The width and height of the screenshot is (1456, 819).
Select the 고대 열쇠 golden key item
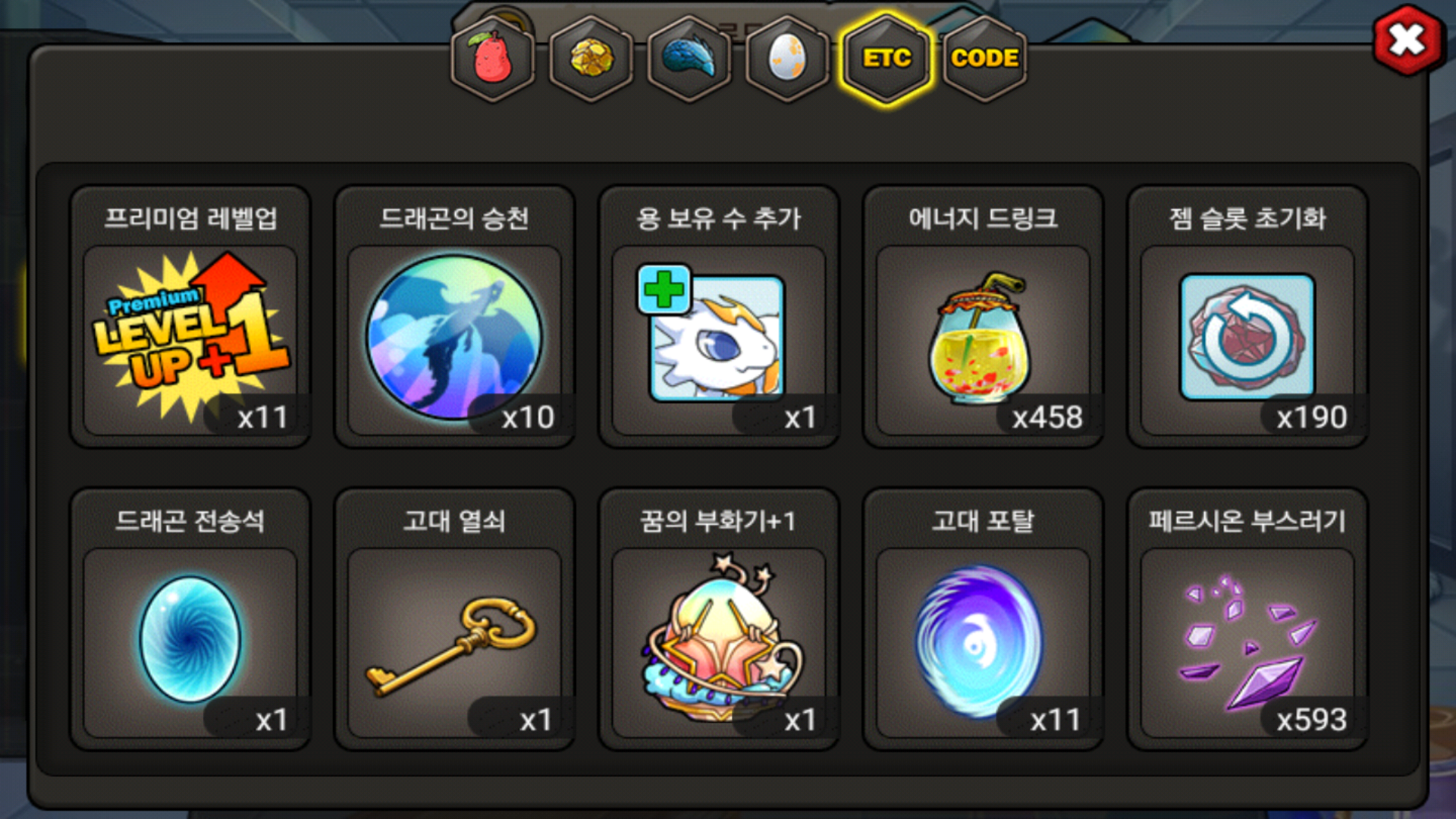pos(455,620)
